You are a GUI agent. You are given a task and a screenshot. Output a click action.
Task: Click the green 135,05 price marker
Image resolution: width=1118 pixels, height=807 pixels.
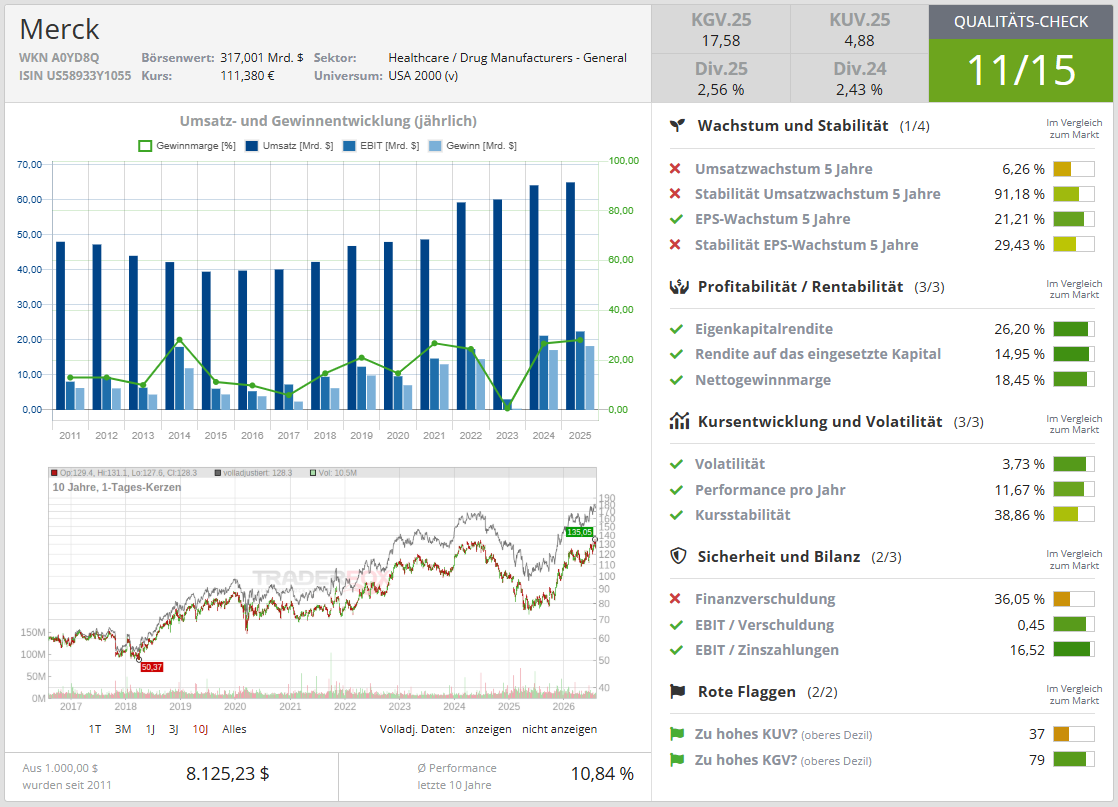579,532
